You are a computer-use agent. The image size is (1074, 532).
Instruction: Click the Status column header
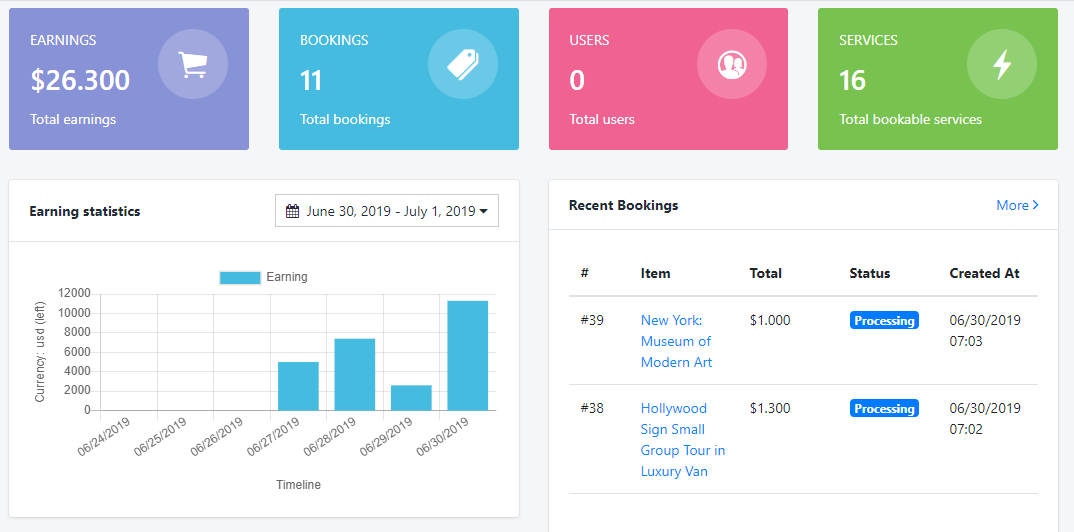pos(869,273)
